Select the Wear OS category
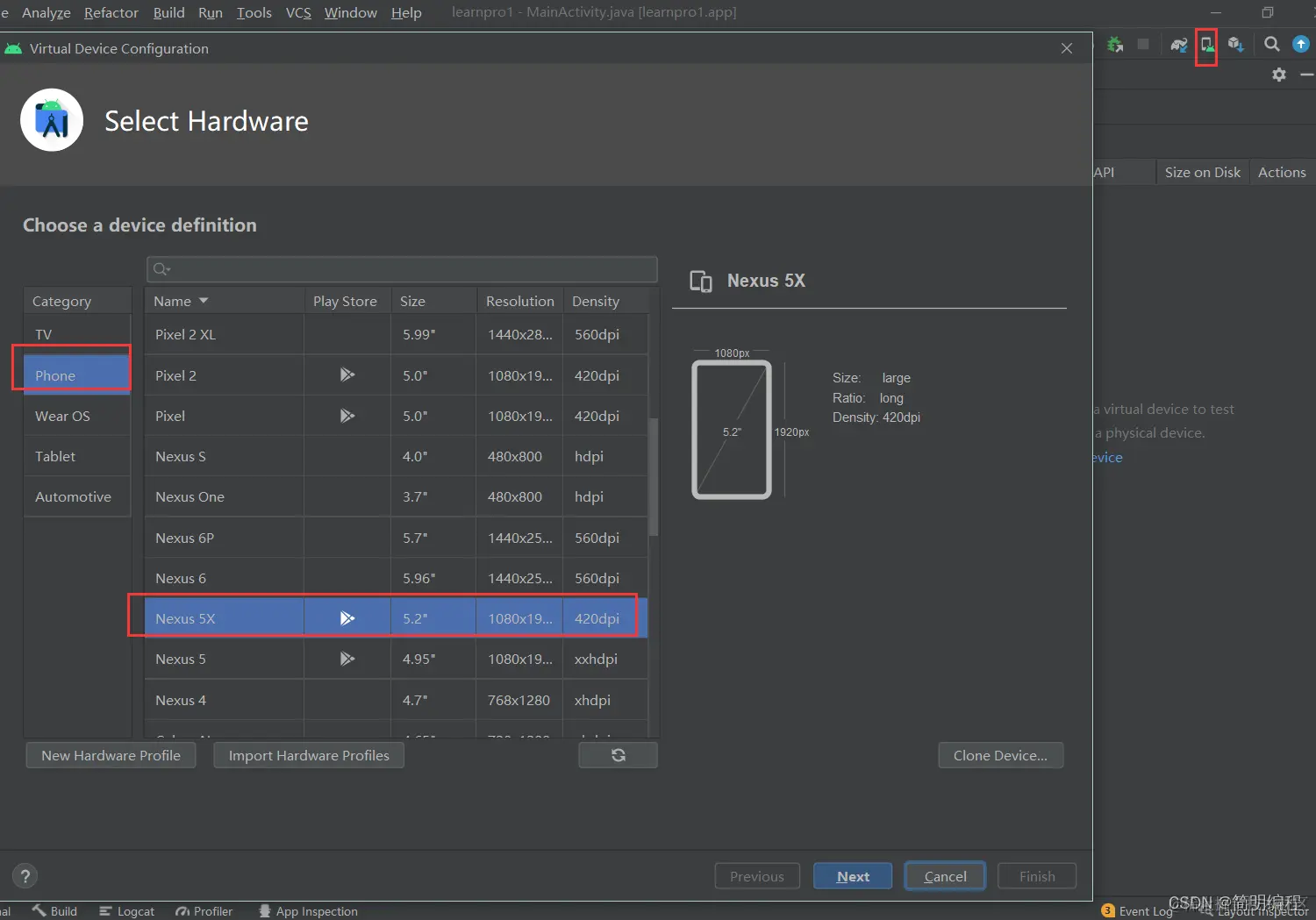The height and width of the screenshot is (920, 1316). 77,416
